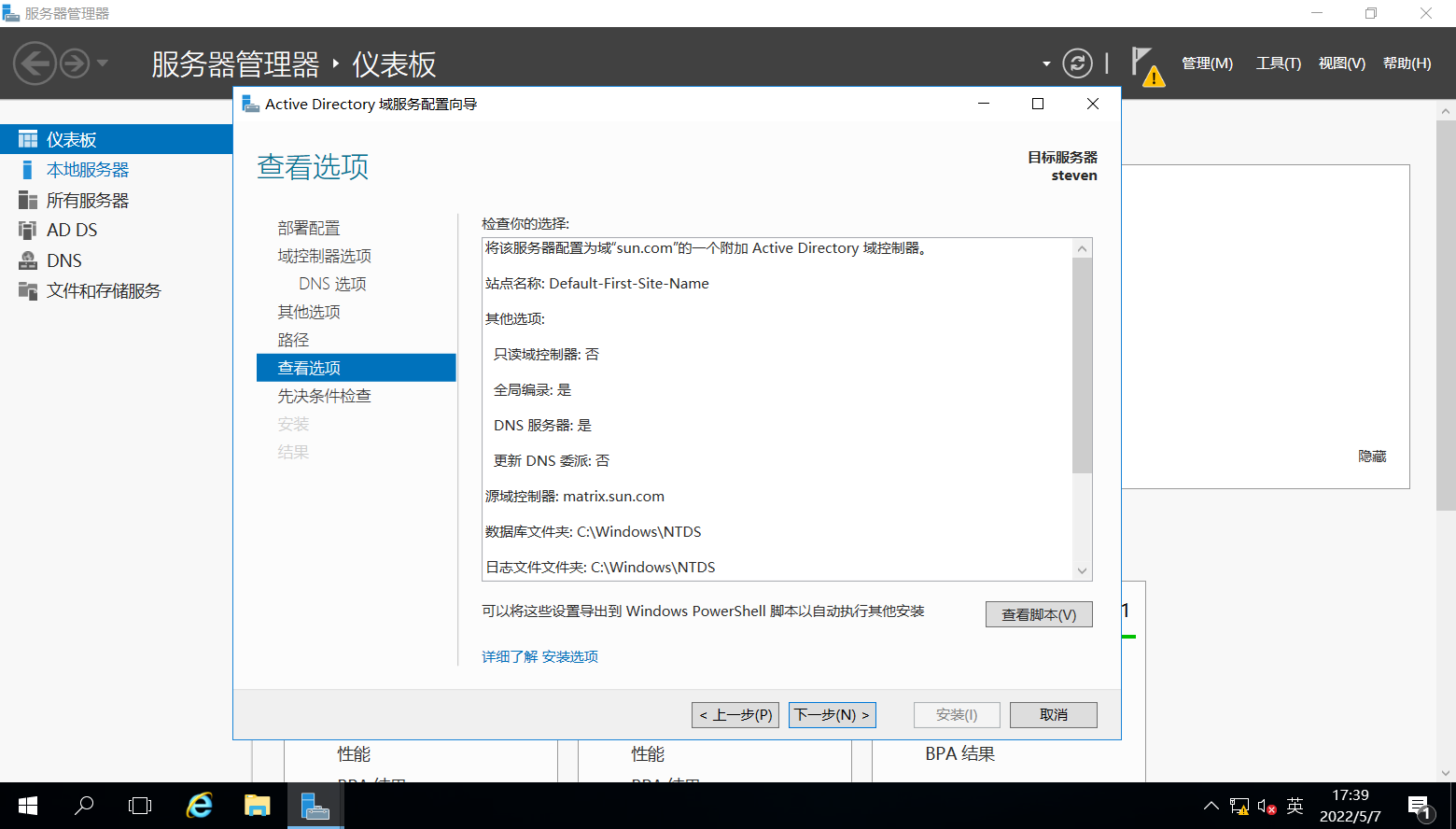1456x829 pixels.
Task: Go to 先决条件检查 wizard step
Action: tap(325, 396)
